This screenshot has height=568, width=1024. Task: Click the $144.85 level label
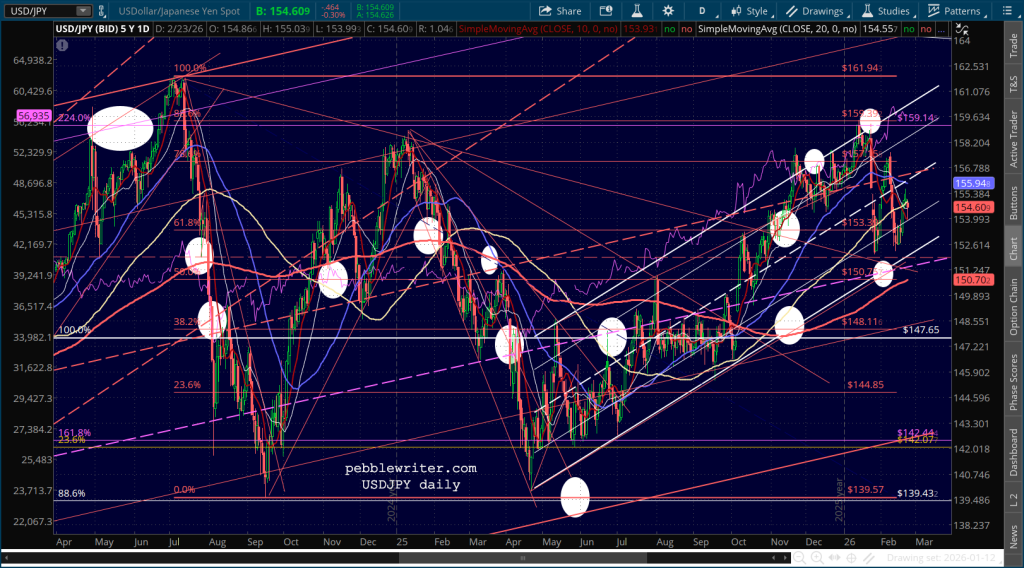click(x=865, y=385)
